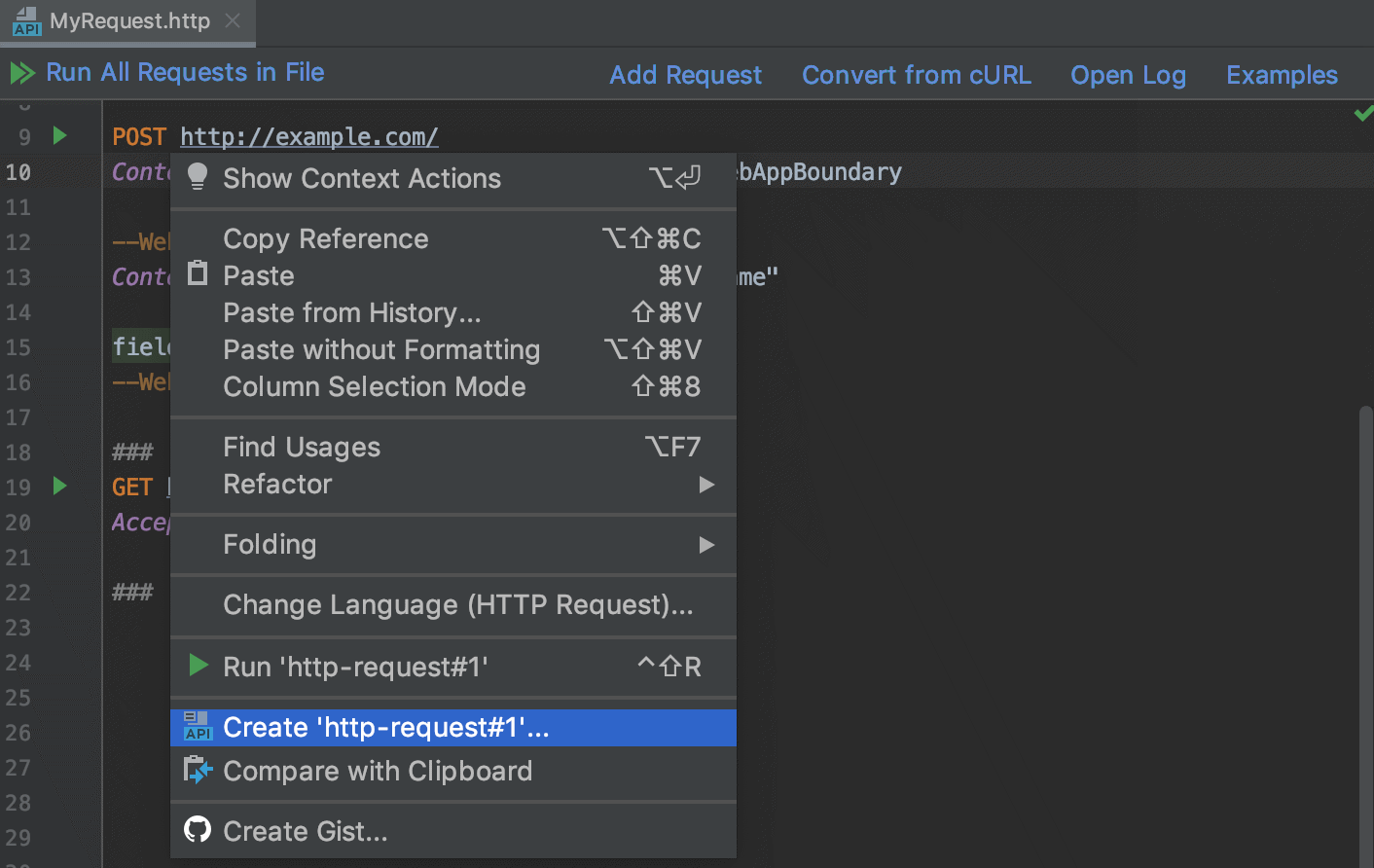This screenshot has width=1374, height=868.
Task: Click the green play icon for Run 'http-request#1'
Action: click(x=198, y=667)
